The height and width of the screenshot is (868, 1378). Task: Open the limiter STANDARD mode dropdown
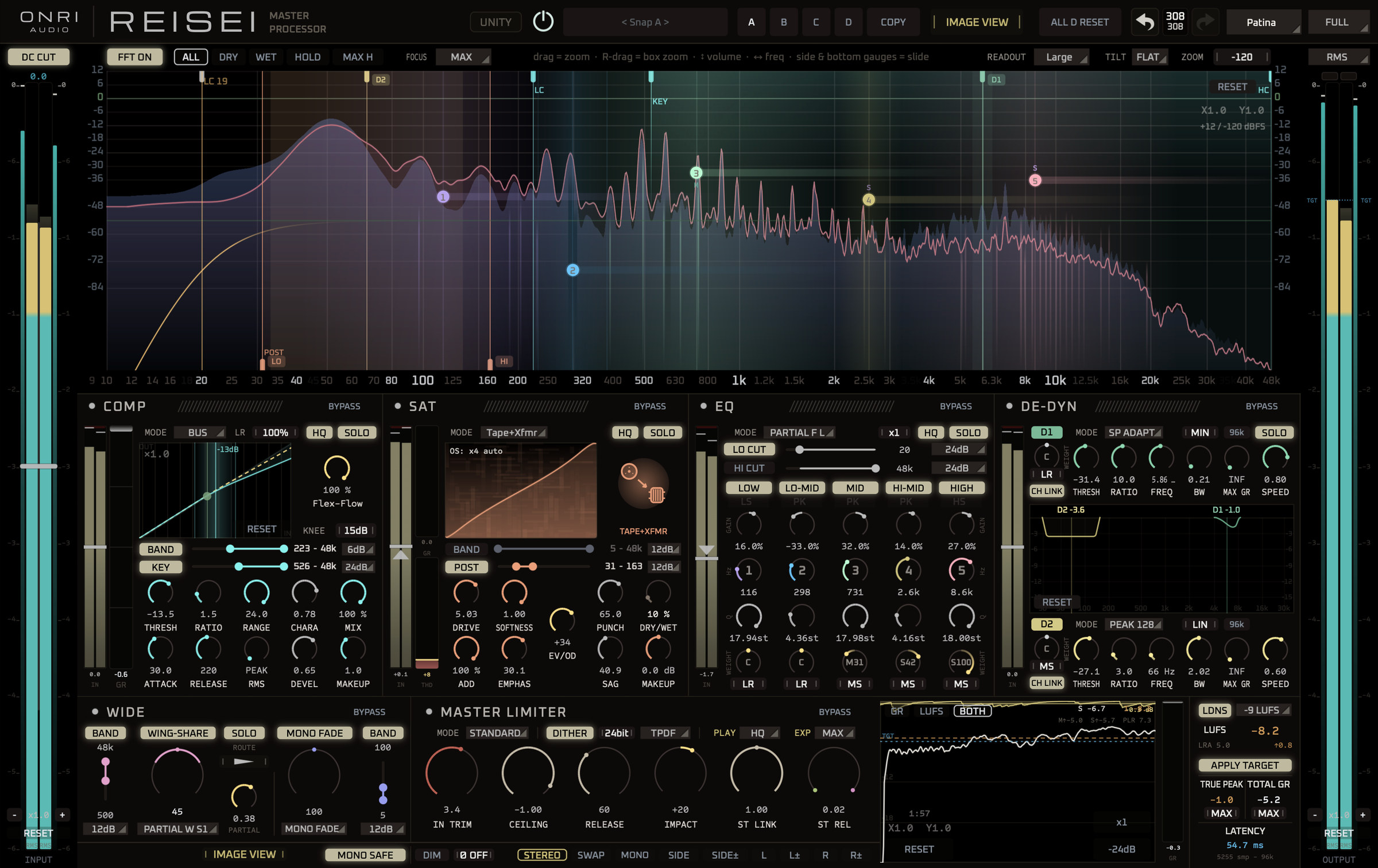(x=497, y=733)
